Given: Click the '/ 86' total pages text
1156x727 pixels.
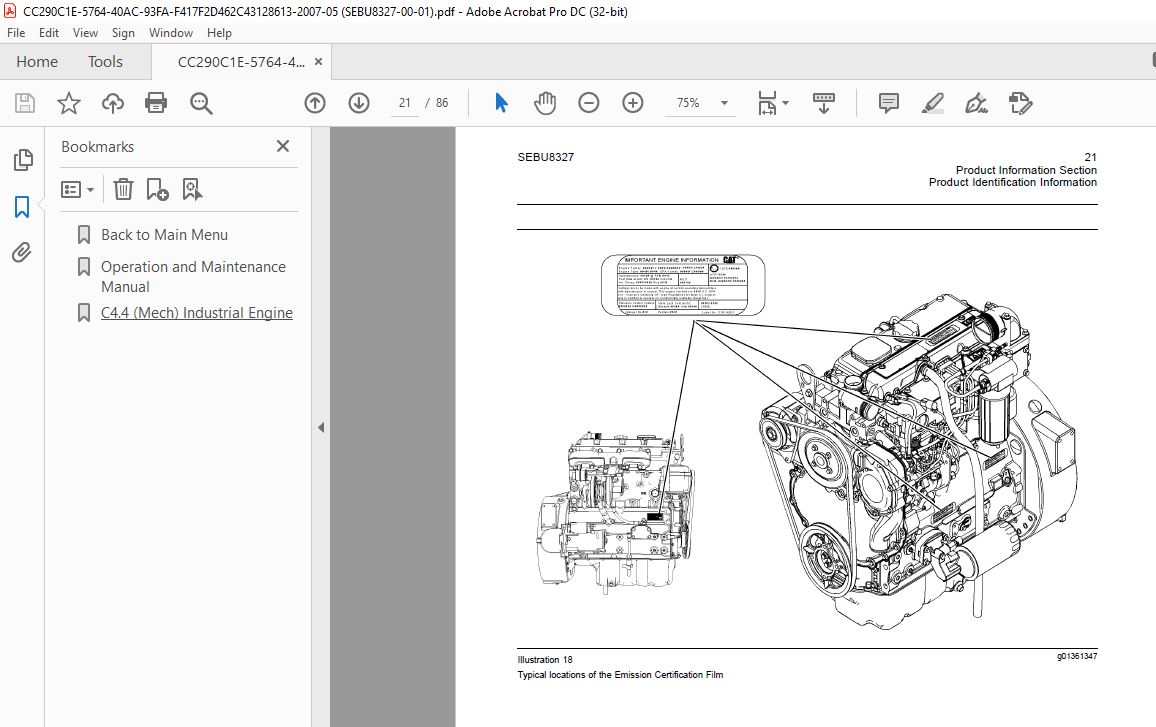Looking at the screenshot, I should pos(436,103).
